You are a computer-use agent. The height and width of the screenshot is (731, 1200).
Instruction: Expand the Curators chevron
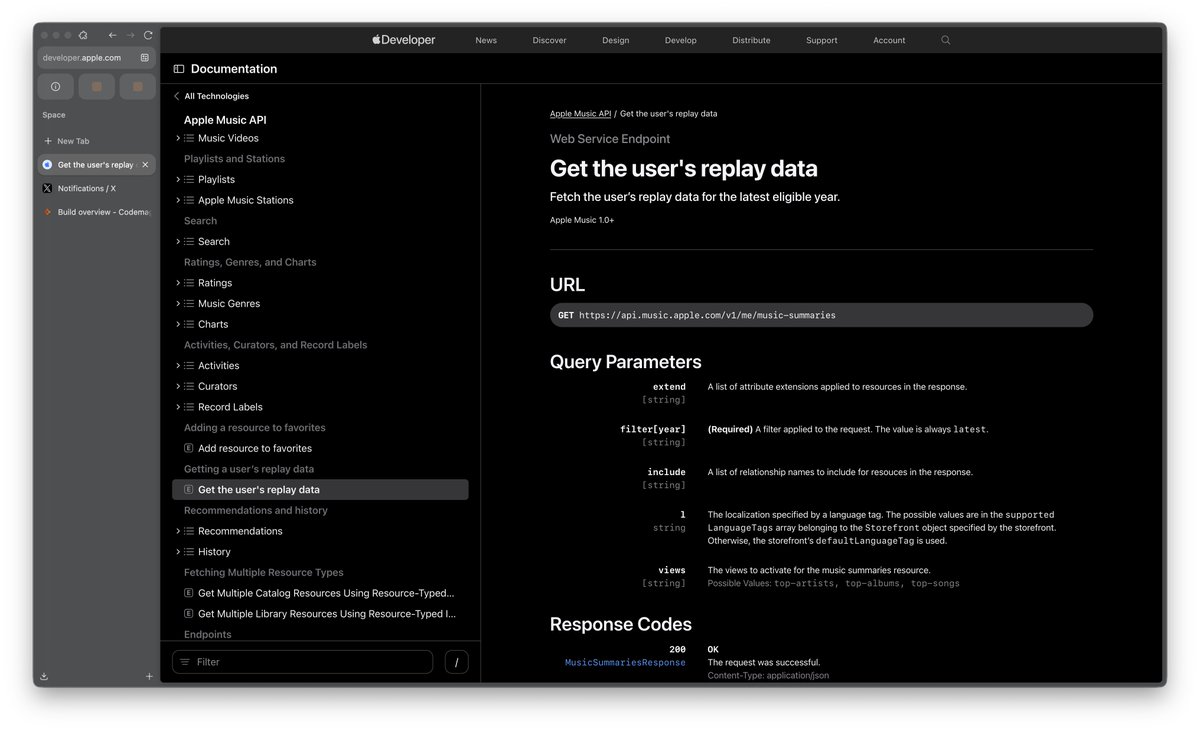click(178, 386)
